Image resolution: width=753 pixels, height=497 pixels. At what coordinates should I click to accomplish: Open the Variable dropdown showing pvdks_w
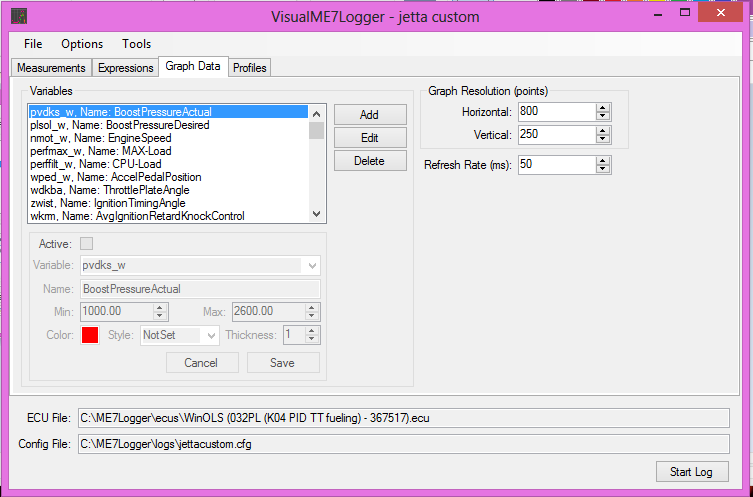(200, 265)
